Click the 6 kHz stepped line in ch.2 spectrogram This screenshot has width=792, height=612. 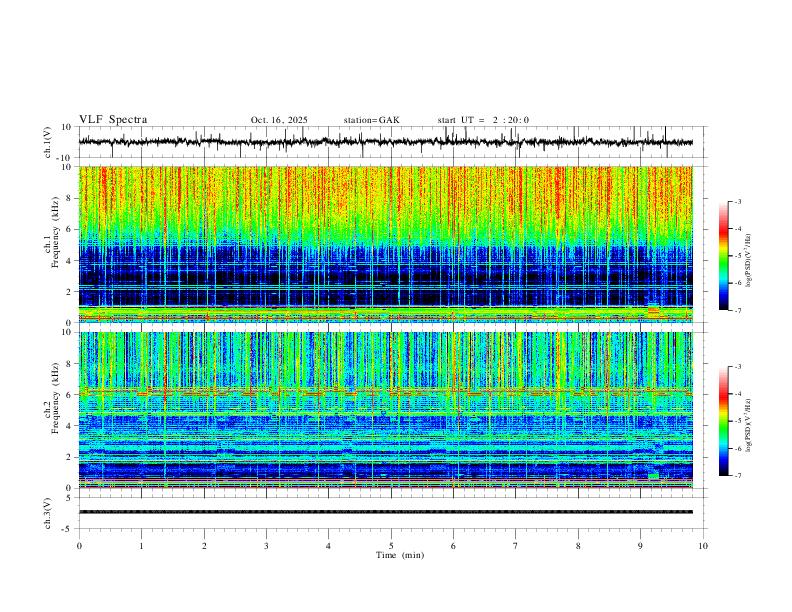pos(386,391)
